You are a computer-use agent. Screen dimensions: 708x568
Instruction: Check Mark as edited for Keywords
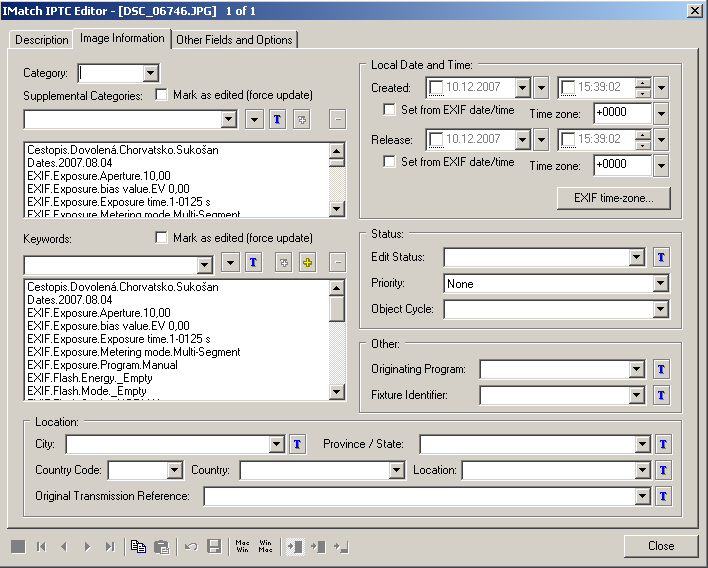(x=161, y=237)
